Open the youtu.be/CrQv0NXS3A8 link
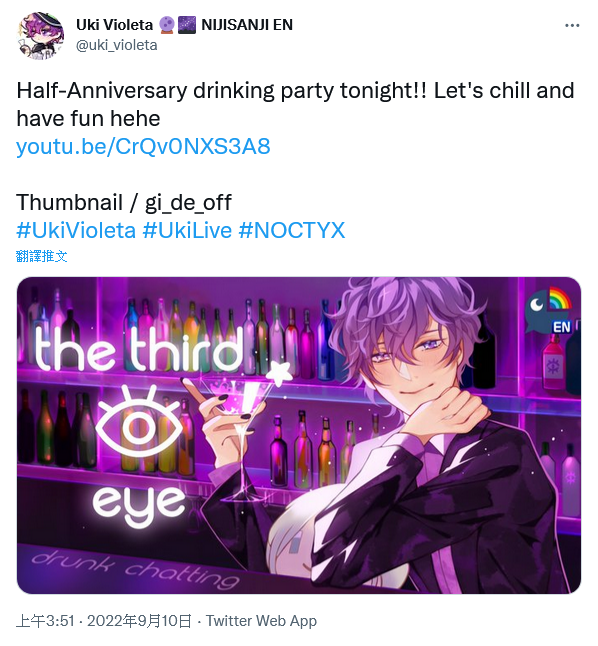598x646 pixels. coord(143,146)
